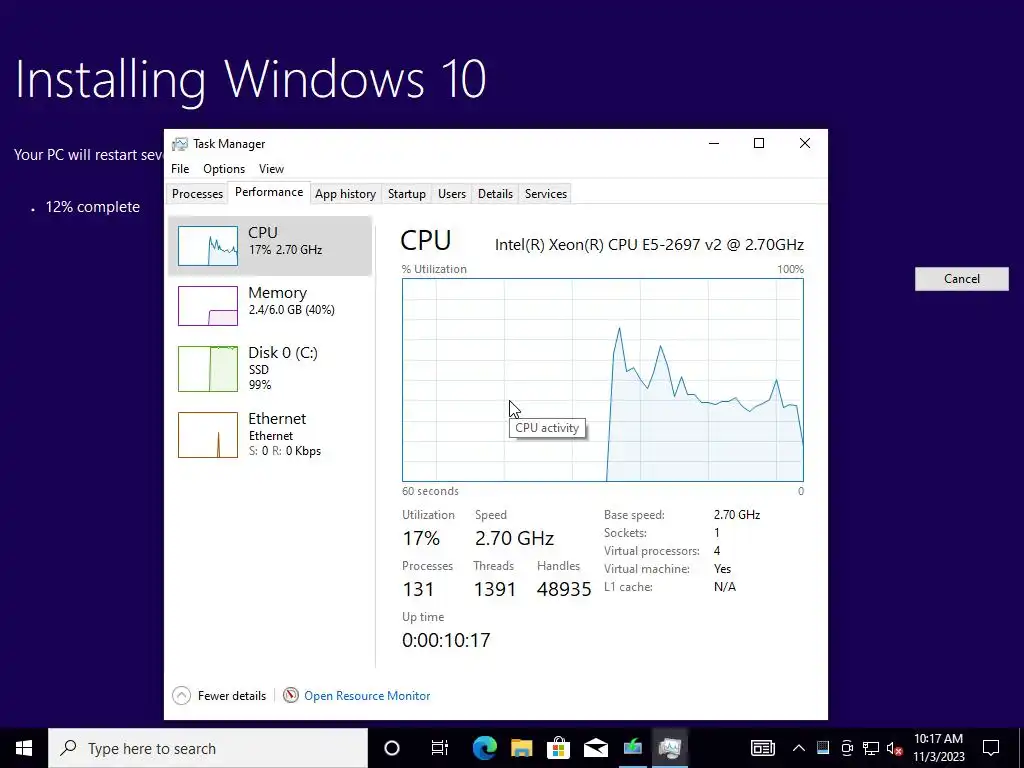
Task: Switch to the App history tab
Action: 345,194
